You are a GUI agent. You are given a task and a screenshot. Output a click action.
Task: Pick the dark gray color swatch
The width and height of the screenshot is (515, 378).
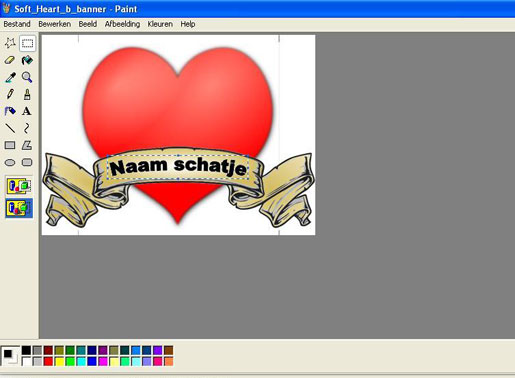[x=37, y=350]
